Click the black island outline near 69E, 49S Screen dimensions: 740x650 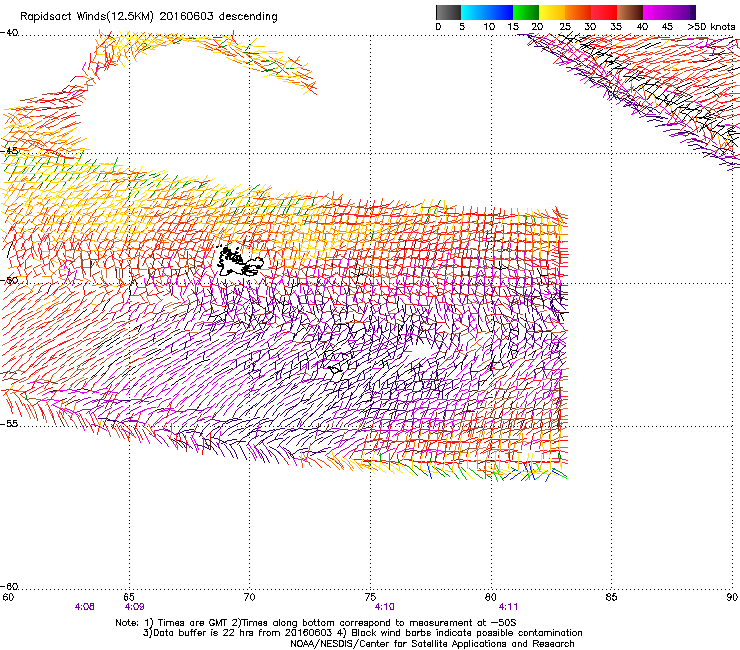pyautogui.click(x=239, y=261)
